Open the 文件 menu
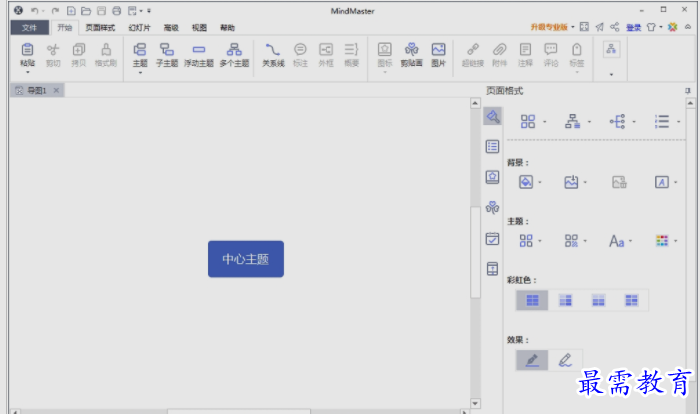The width and height of the screenshot is (700, 414). pyautogui.click(x=29, y=28)
